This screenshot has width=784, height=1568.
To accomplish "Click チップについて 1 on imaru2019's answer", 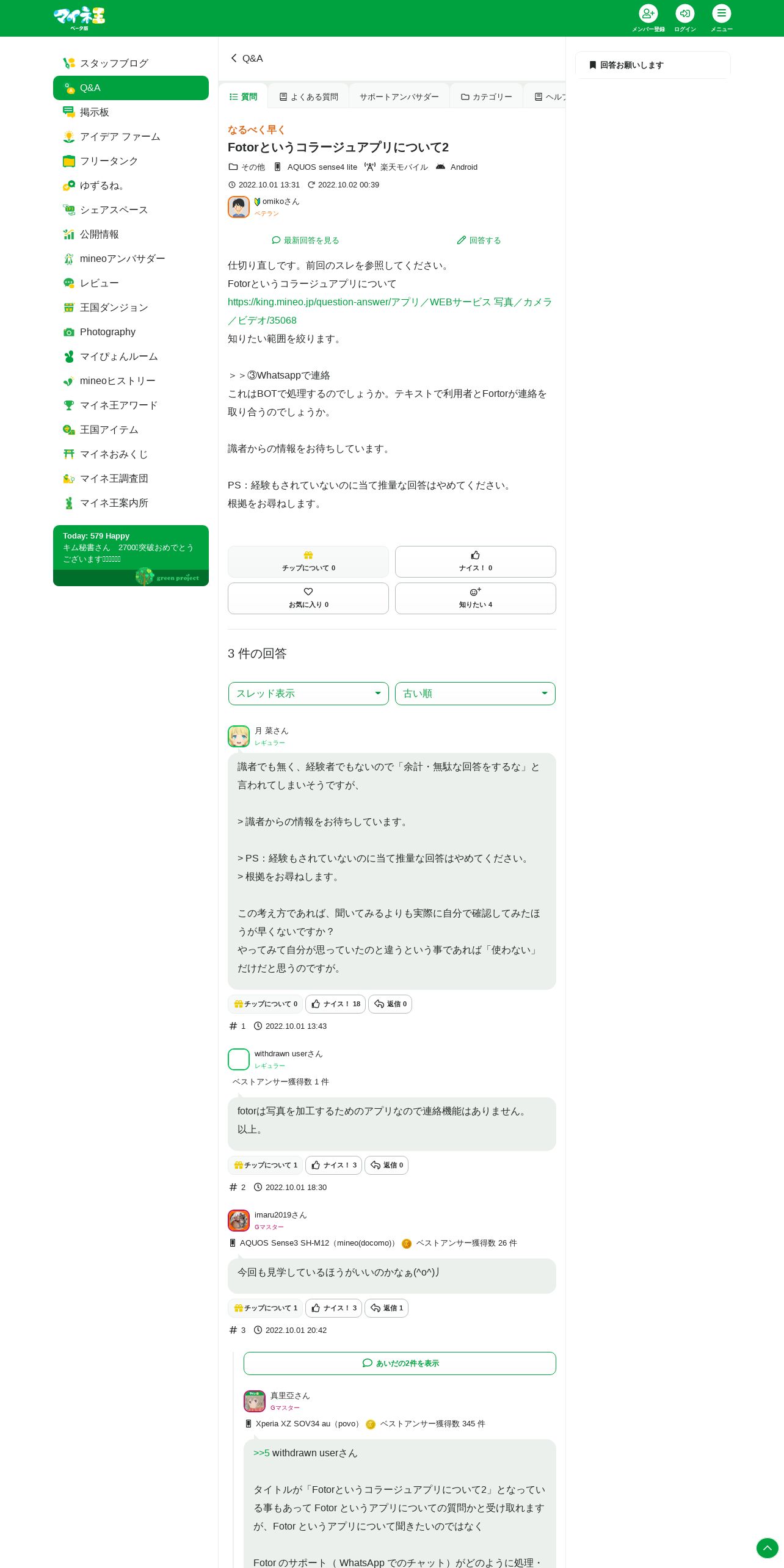I will tap(266, 1308).
